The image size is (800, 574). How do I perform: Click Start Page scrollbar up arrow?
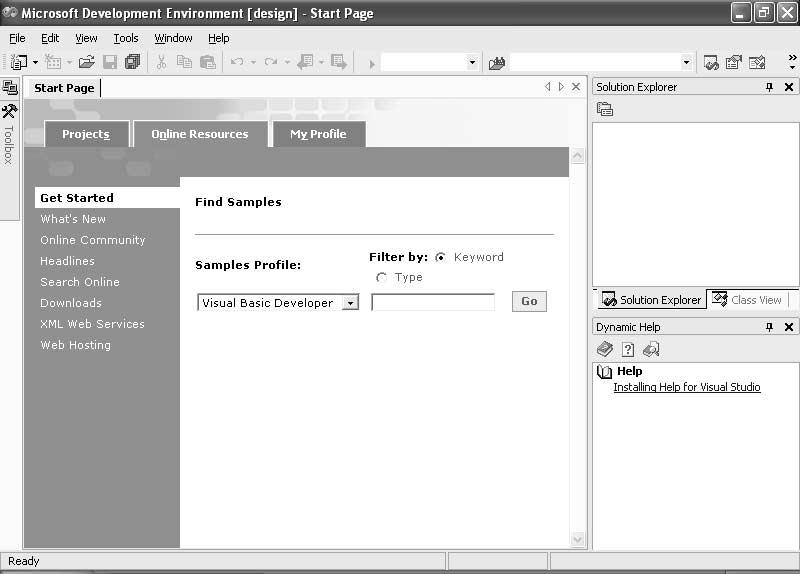578,156
